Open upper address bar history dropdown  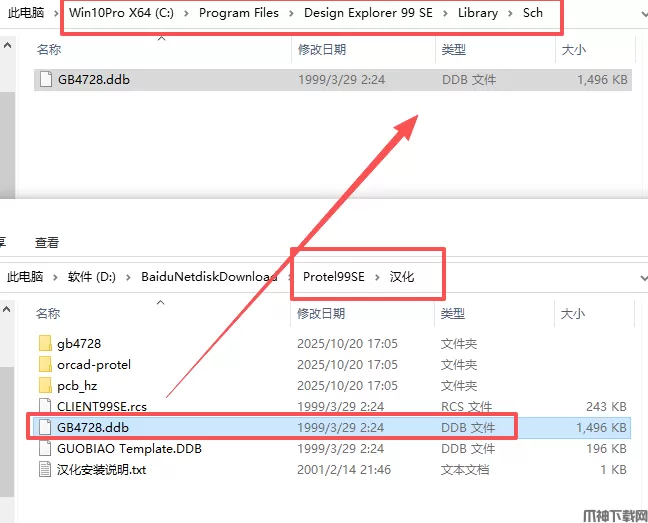[x=644, y=14]
